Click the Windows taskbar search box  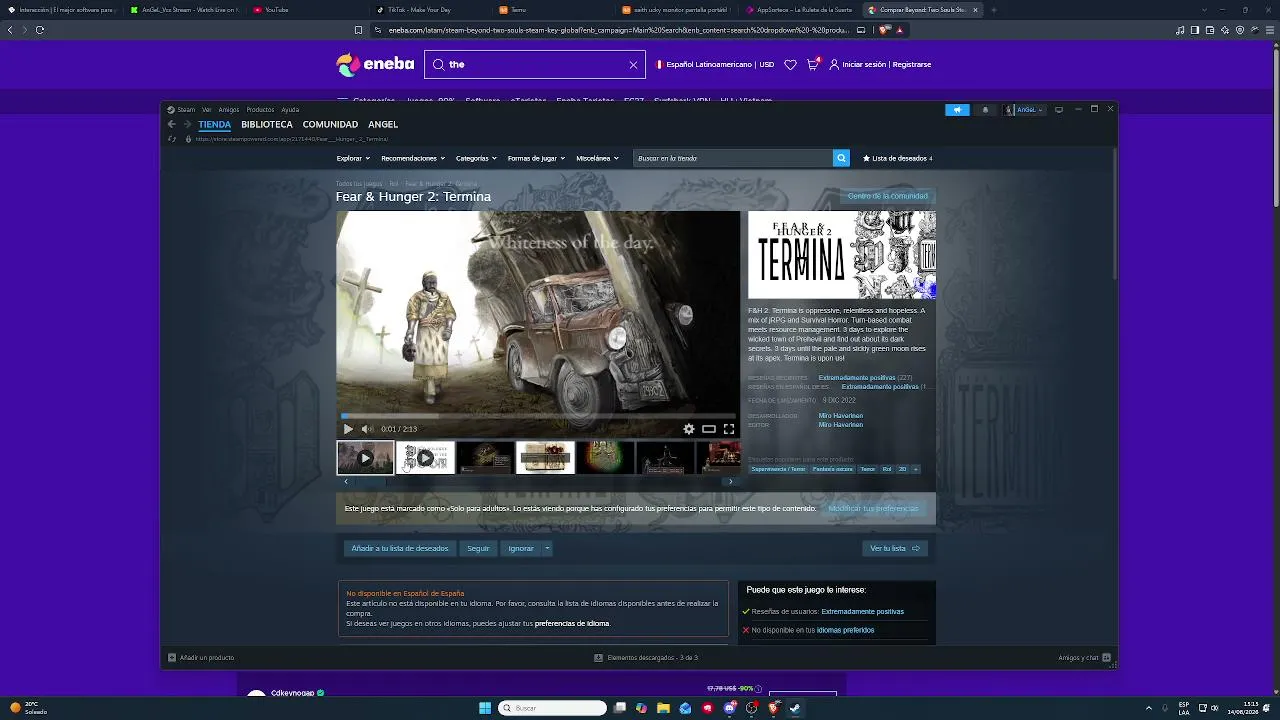pos(553,708)
